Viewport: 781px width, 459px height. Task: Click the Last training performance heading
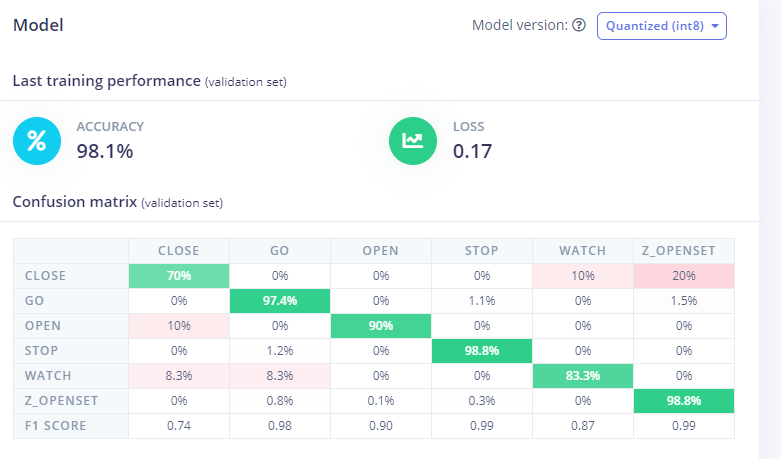click(x=107, y=81)
